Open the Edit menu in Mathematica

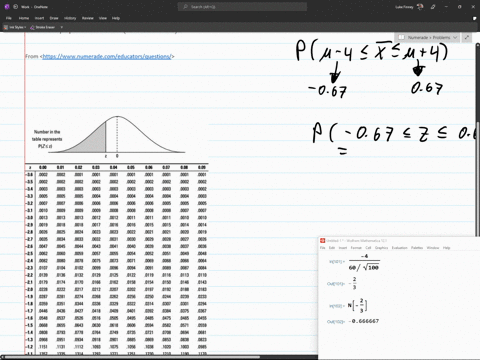tap(332, 248)
